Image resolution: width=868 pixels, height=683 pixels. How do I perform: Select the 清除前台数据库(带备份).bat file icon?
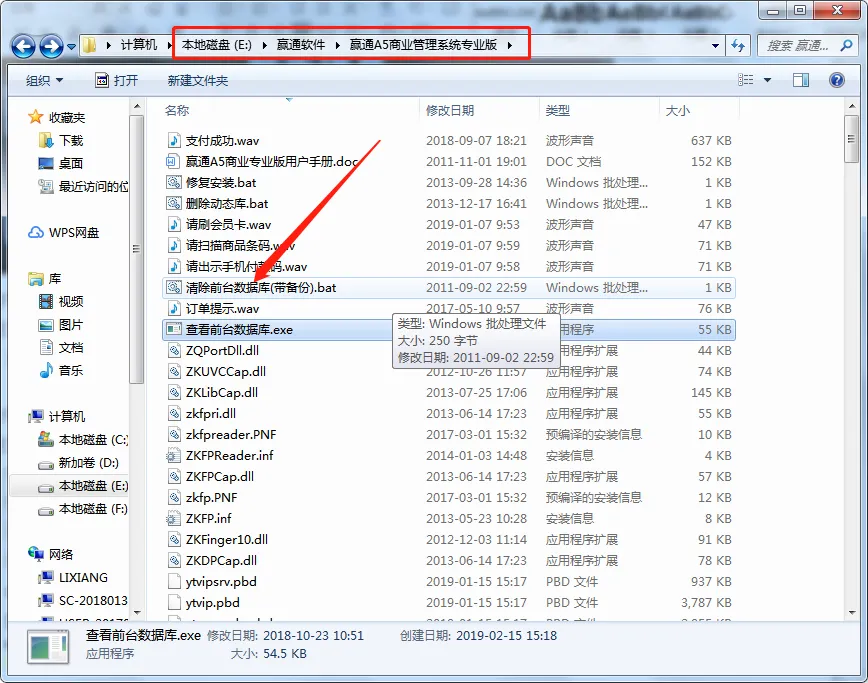click(174, 287)
